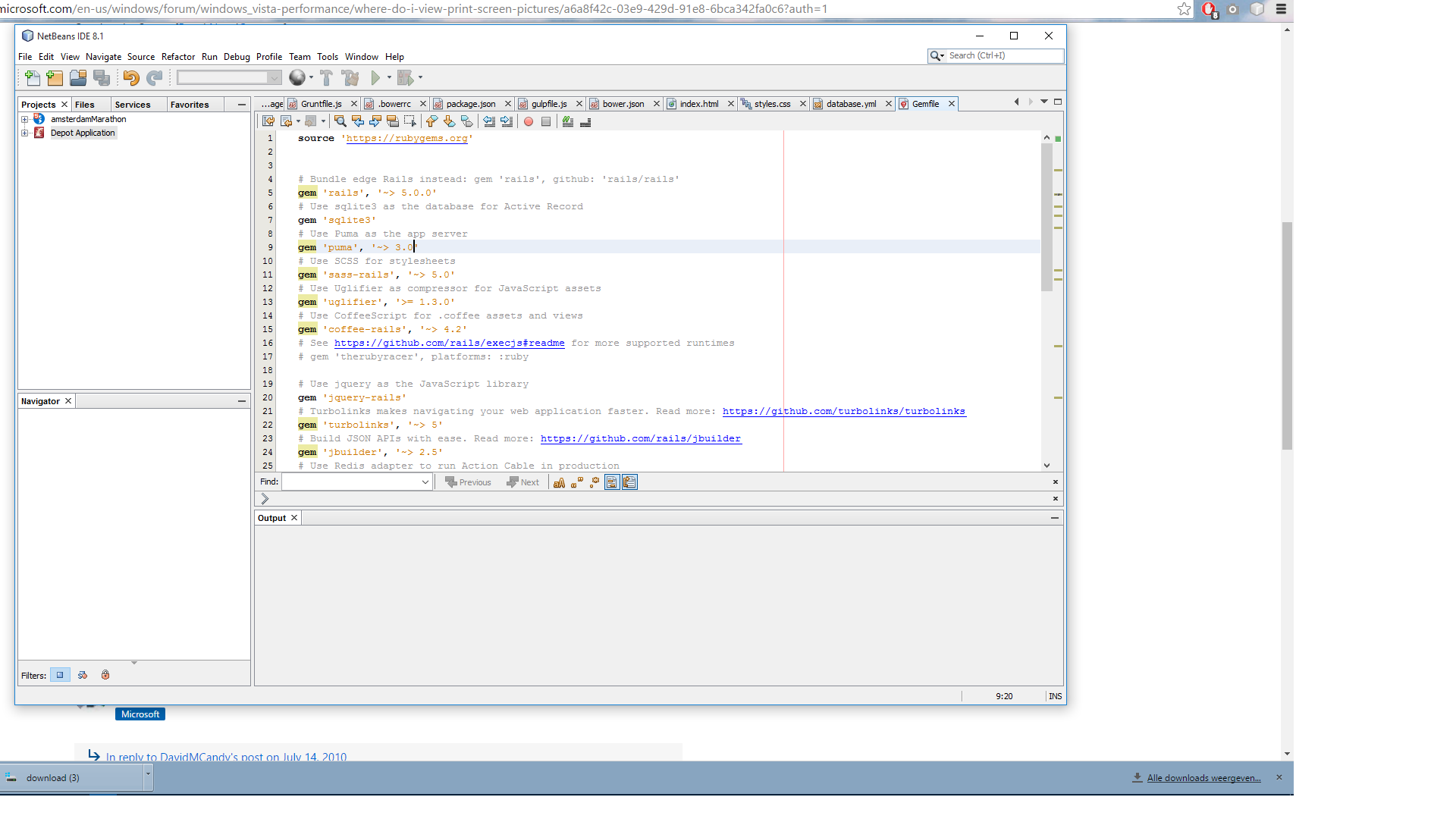Open the rubygems.org link on line 1
Viewport: 1456px width, 819px height.
coord(406,139)
